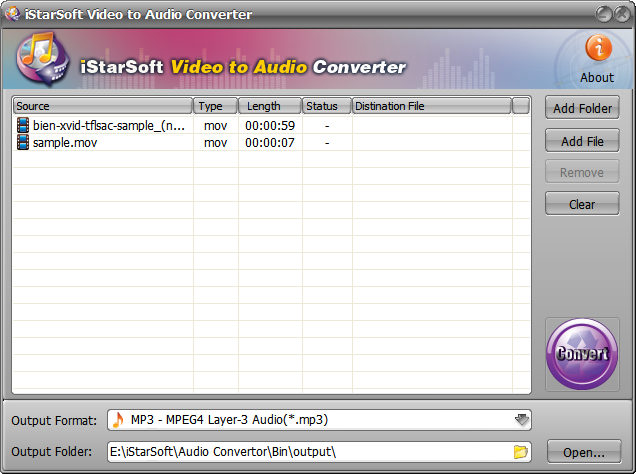Click the Add Folder button
The height and width of the screenshot is (474, 636).
coord(582,108)
